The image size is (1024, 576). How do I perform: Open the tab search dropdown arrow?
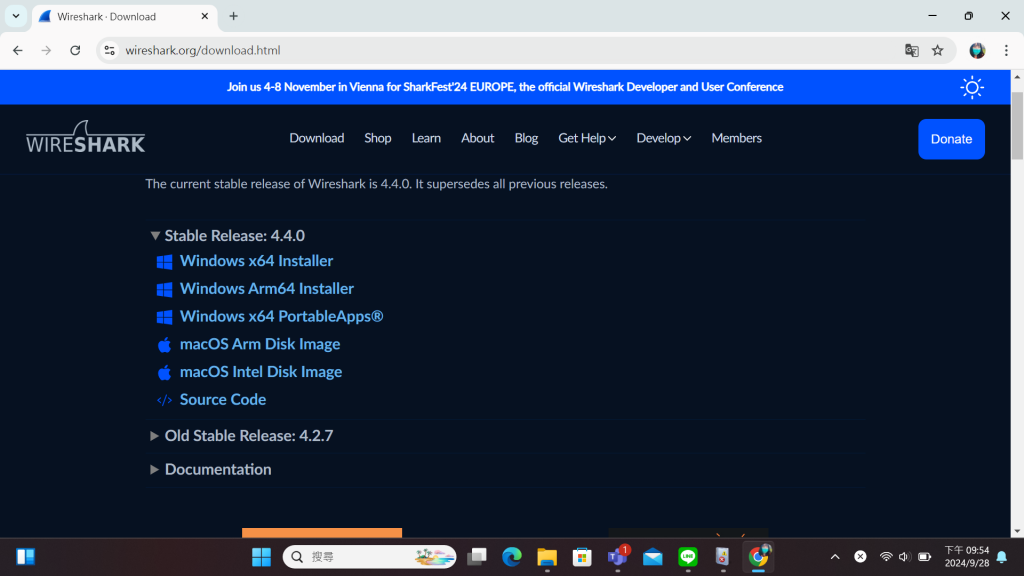16,16
